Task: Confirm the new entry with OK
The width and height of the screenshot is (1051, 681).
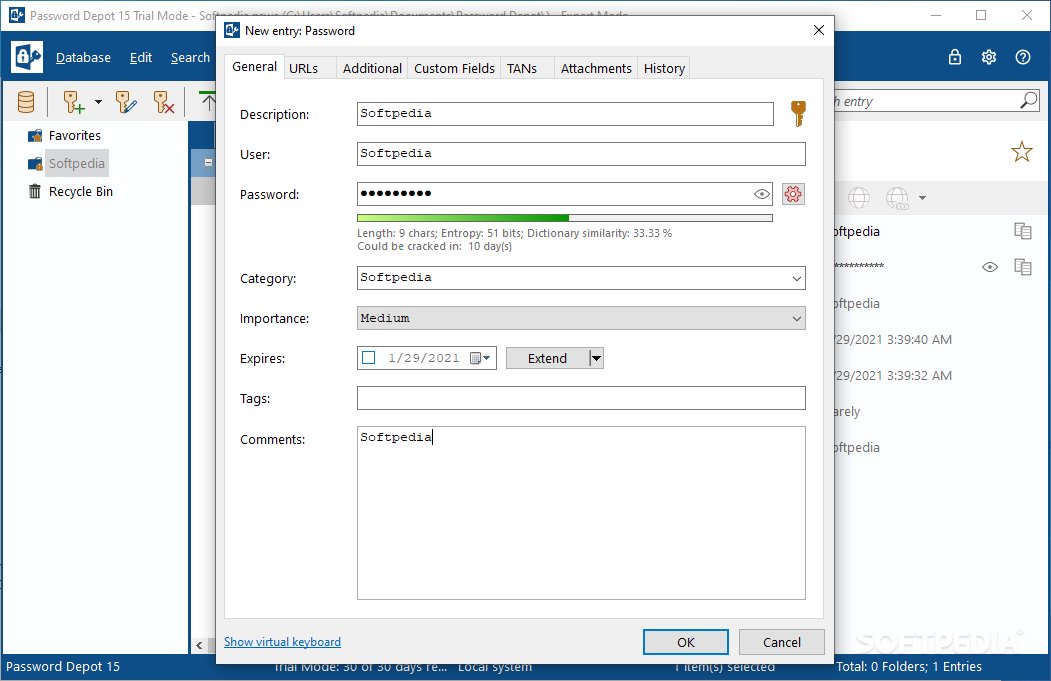Action: pos(686,642)
